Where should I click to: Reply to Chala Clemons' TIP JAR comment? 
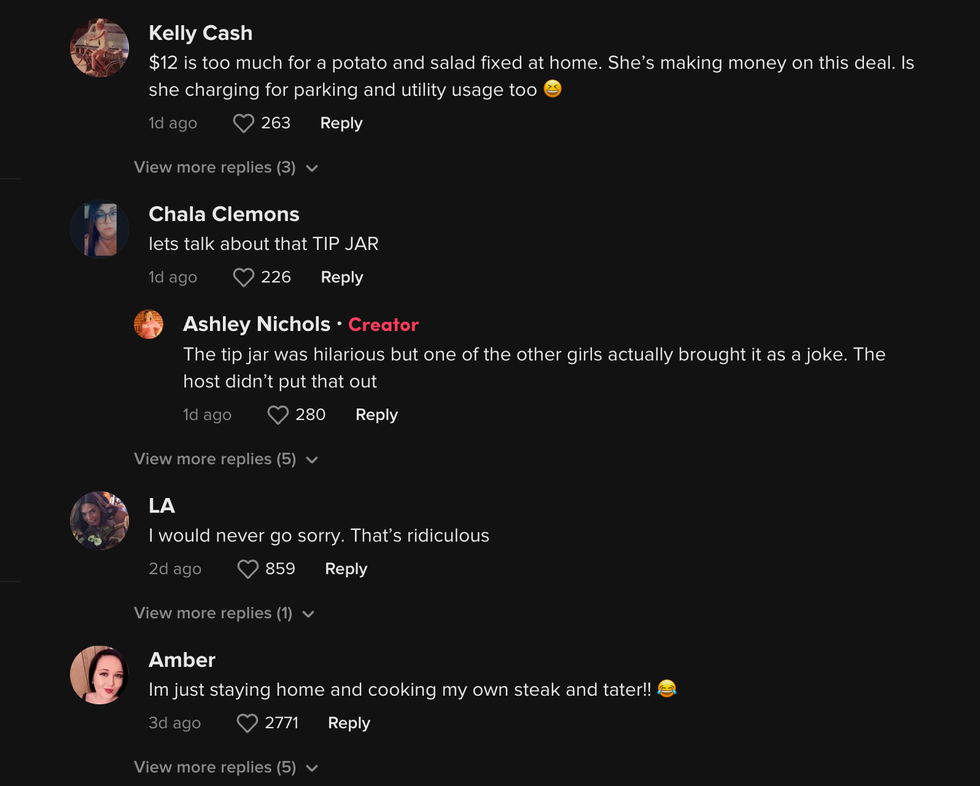tap(341, 277)
